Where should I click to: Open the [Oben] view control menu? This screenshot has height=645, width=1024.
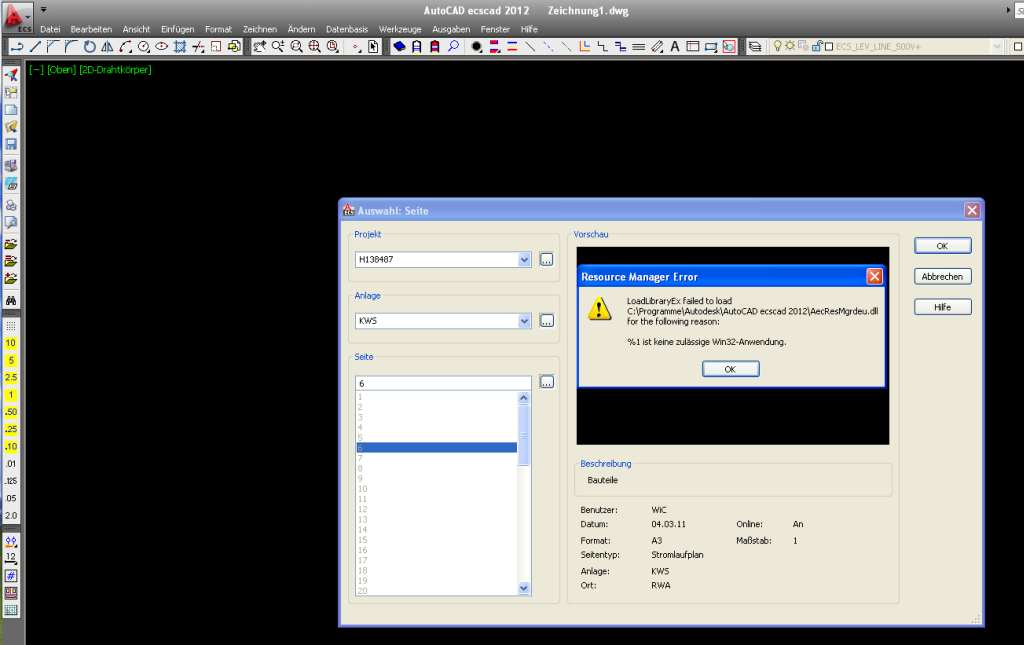[x=61, y=69]
